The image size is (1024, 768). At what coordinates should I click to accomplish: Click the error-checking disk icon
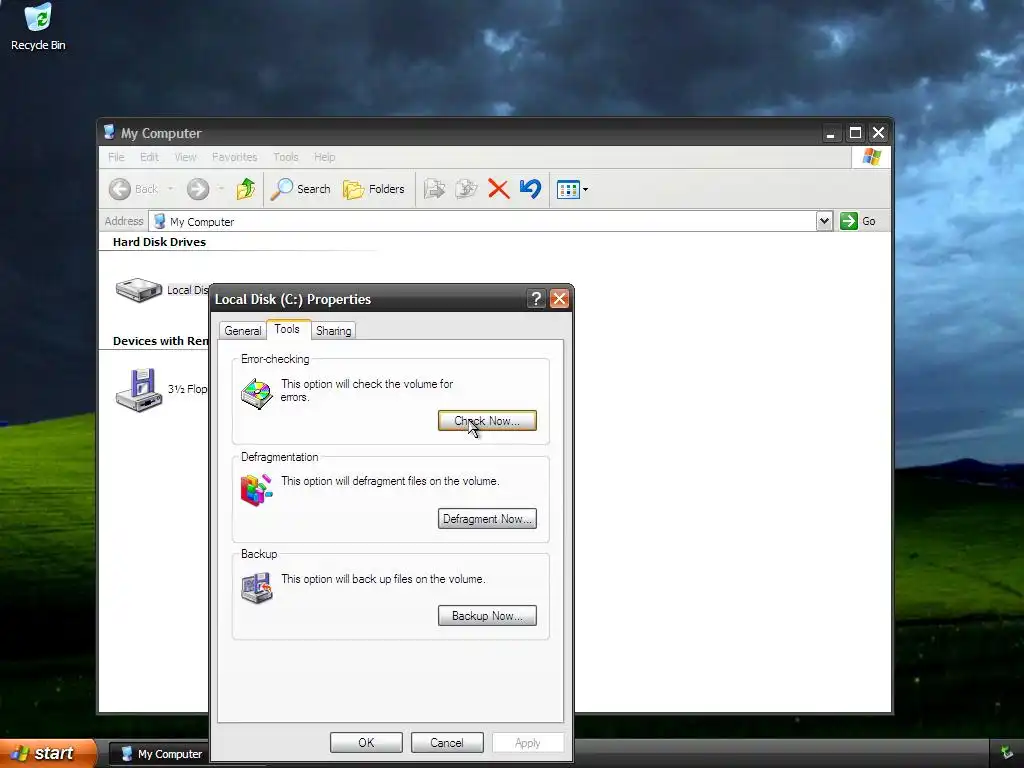click(257, 393)
